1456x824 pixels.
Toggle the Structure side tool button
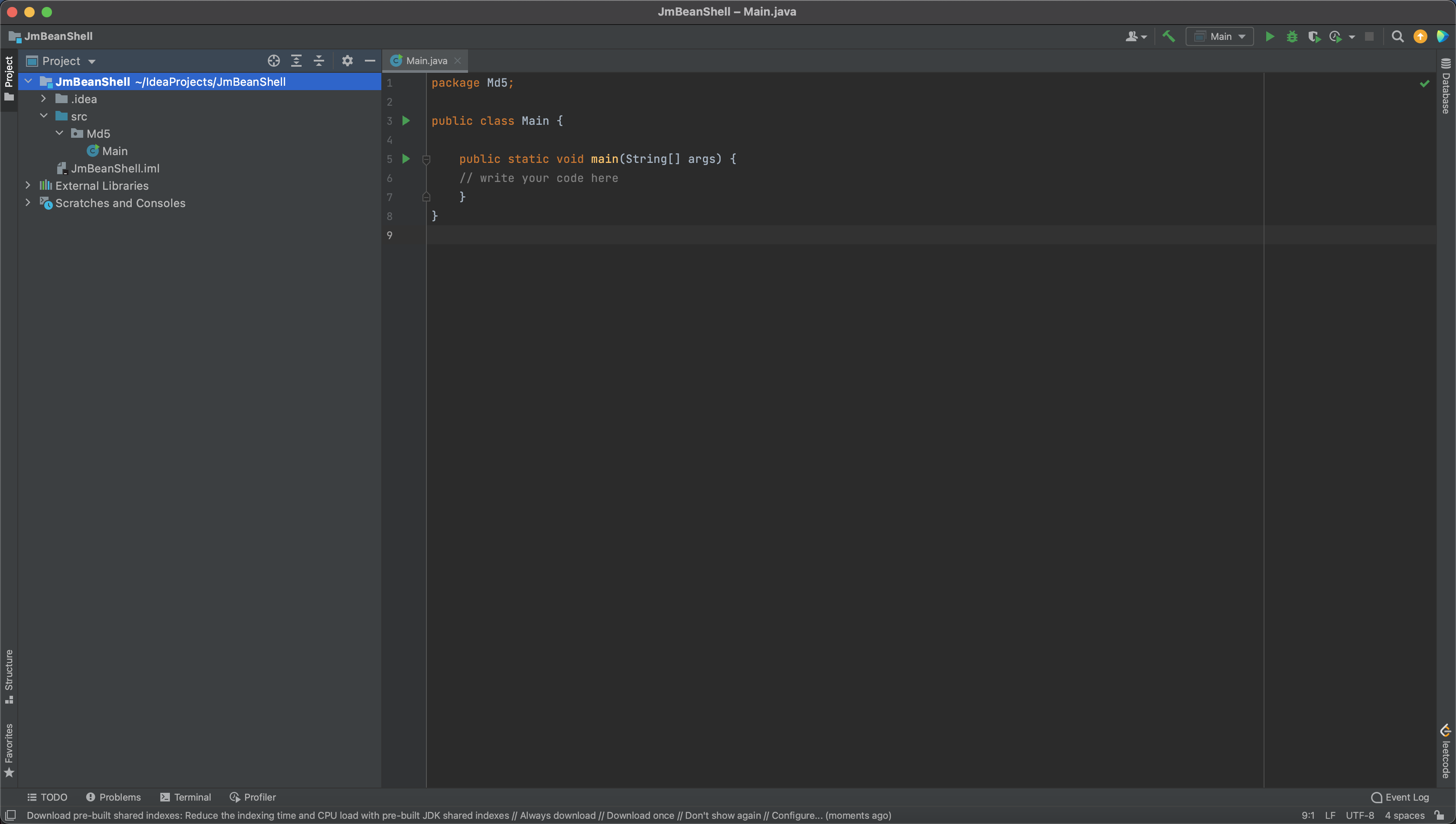9,676
